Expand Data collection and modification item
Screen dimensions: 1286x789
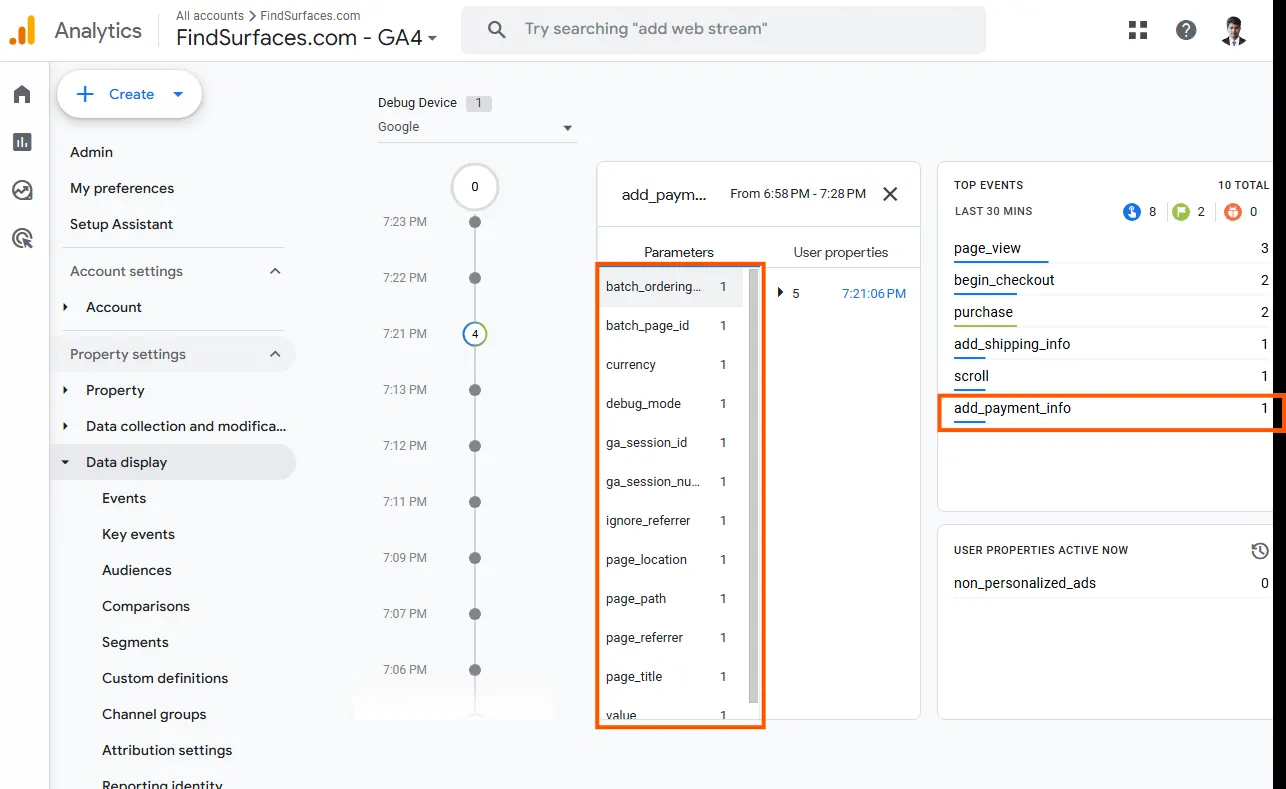(66, 426)
